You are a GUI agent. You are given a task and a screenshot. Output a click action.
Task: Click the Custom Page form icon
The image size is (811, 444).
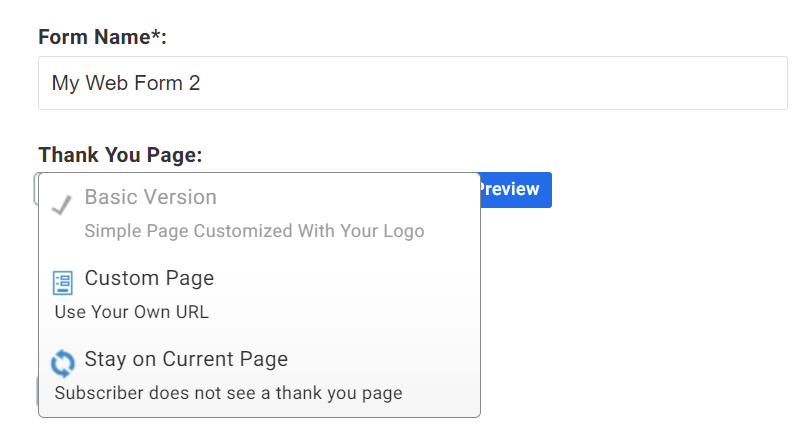pos(62,284)
